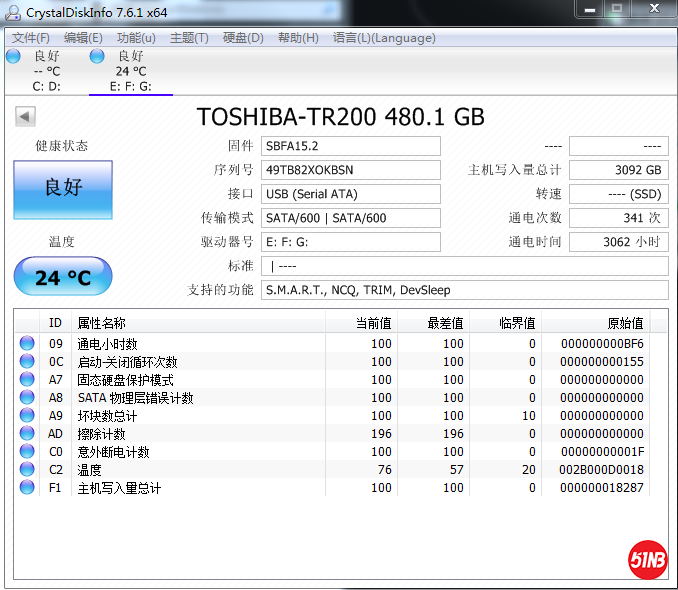
Task: Click raw value 002B000D0018
Action: [601, 470]
